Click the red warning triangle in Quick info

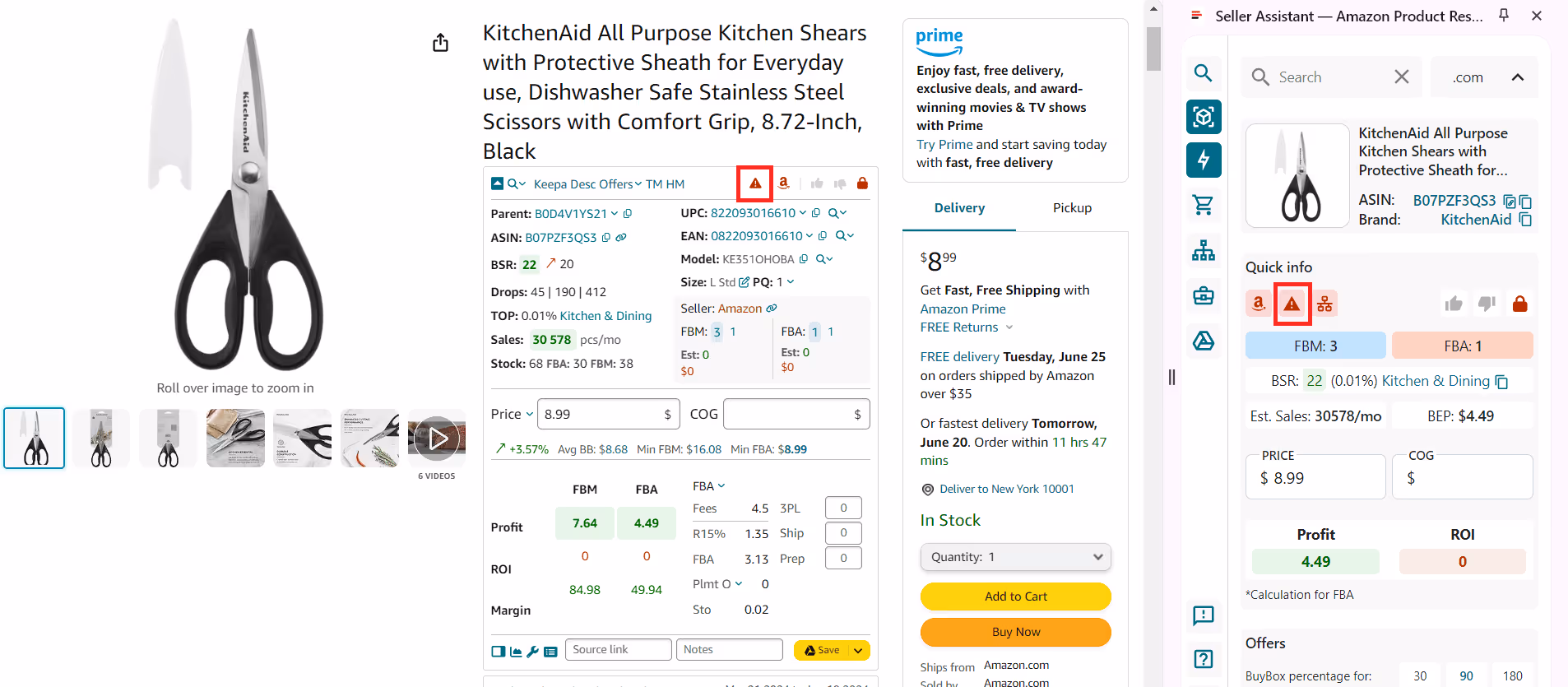[x=1292, y=304]
